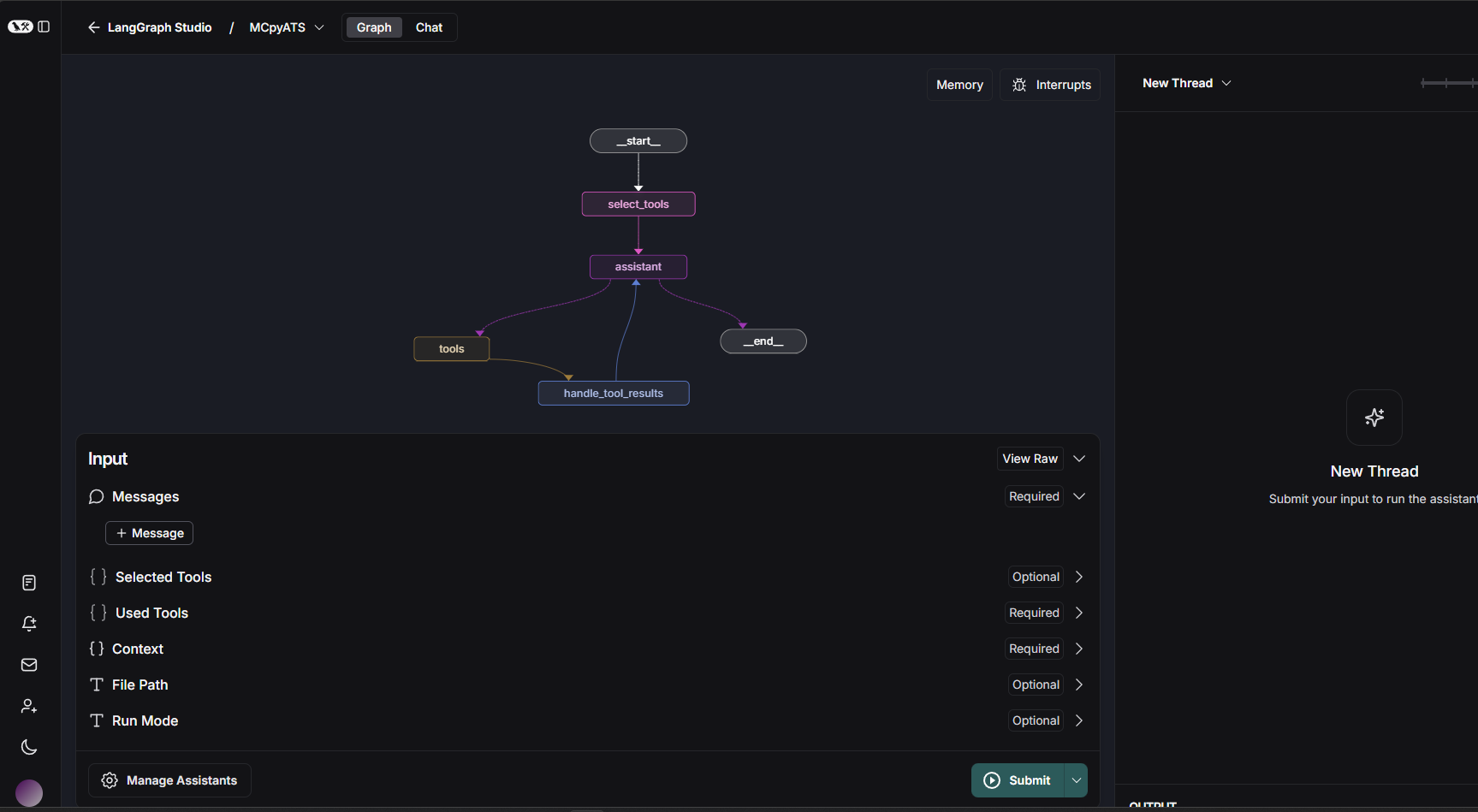1478x812 pixels.
Task: Expand the Messages required section
Action: point(1078,496)
